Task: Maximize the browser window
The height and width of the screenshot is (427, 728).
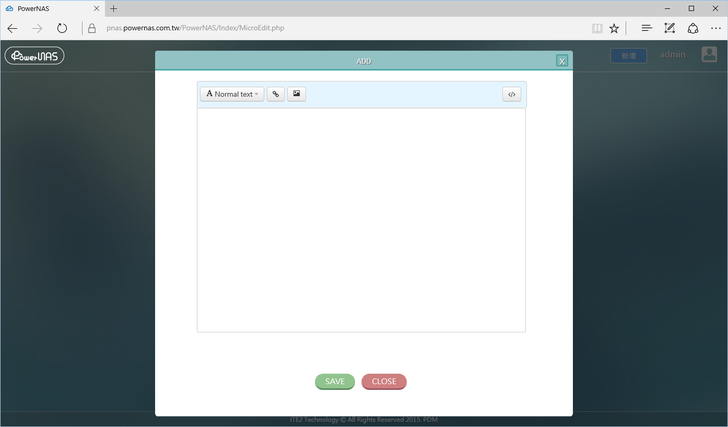Action: pyautogui.click(x=691, y=8)
